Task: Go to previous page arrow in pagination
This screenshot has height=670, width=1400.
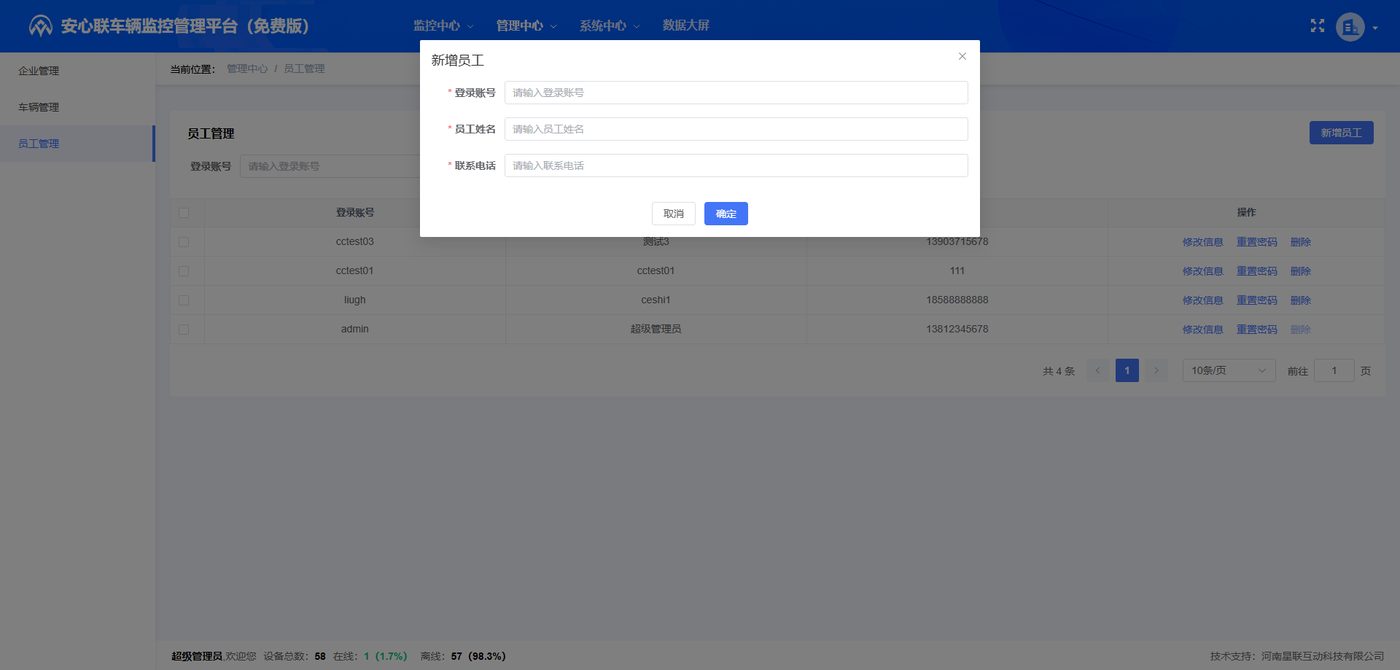Action: 1098,371
